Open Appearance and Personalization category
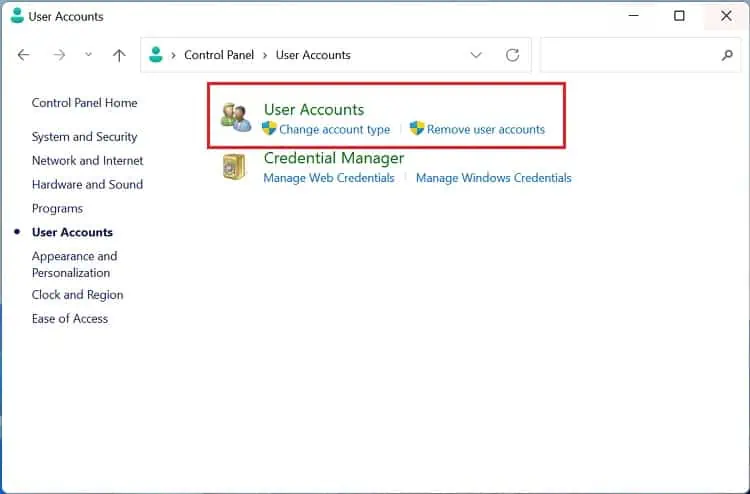Screen dimensions: 750x494 [x=75, y=264]
